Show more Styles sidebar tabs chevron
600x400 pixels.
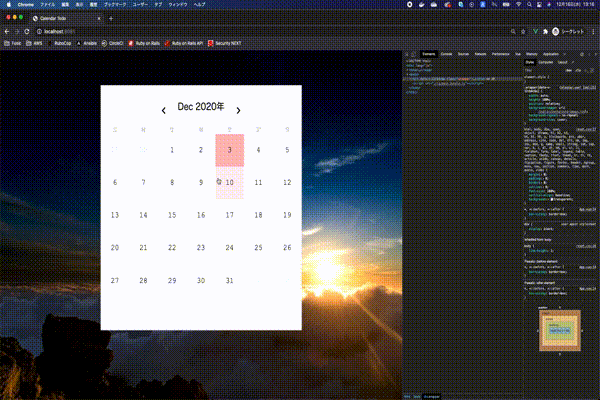coord(573,62)
